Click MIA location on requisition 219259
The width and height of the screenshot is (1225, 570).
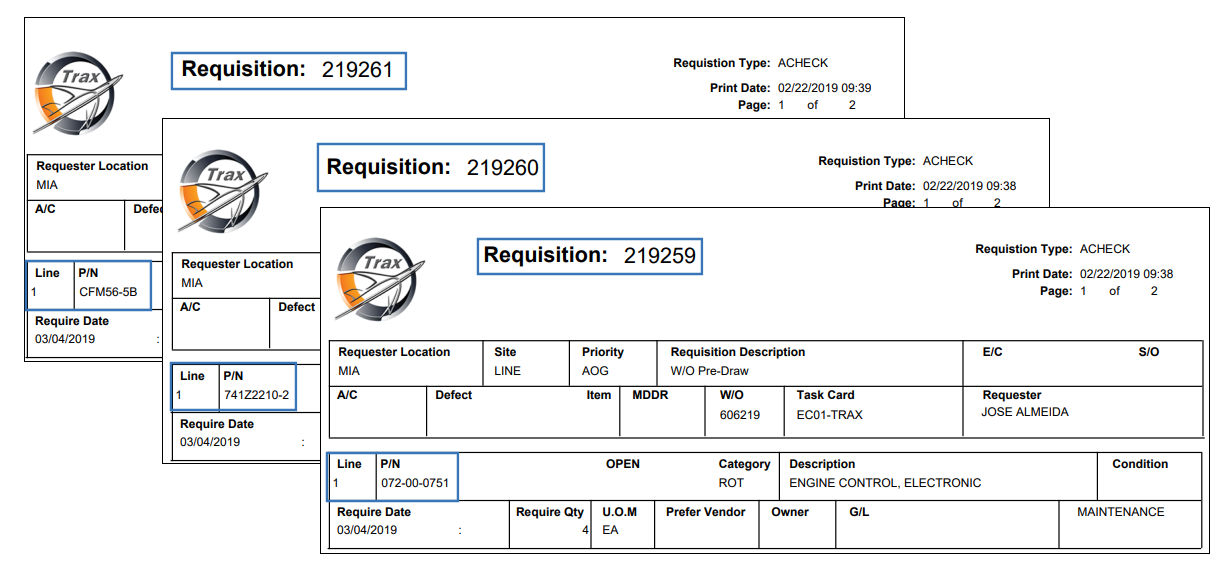click(349, 371)
